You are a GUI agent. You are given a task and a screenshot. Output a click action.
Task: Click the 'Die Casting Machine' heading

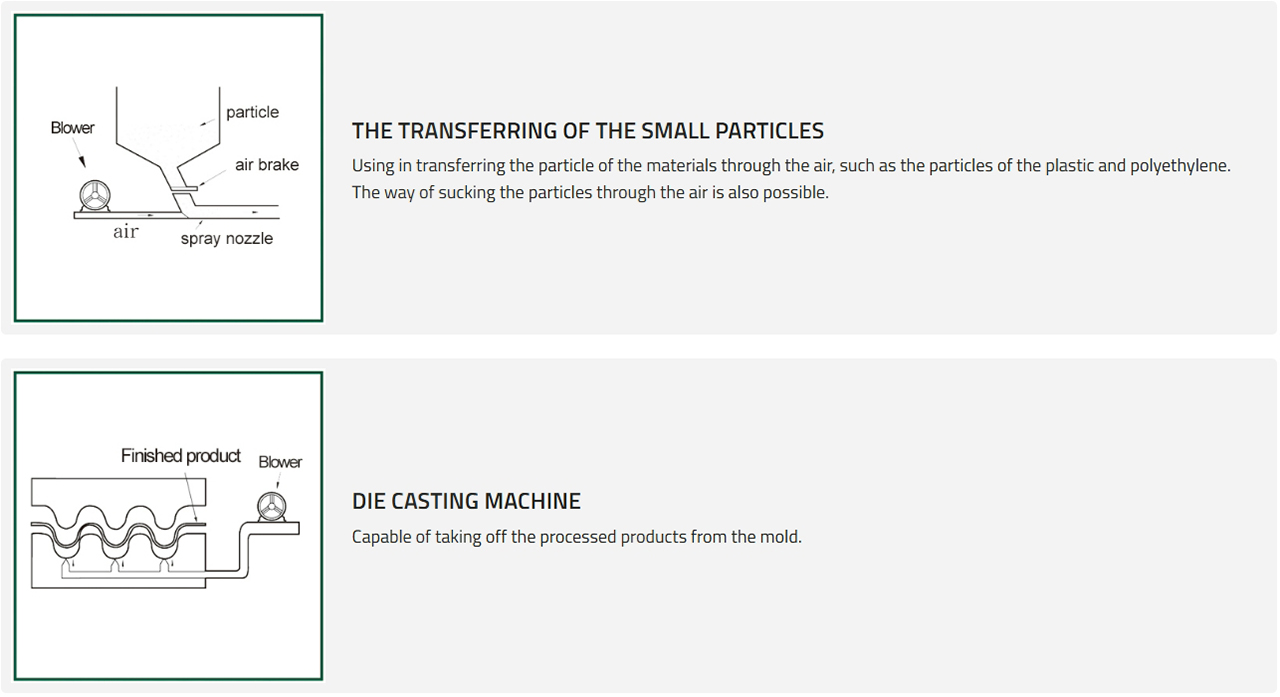click(x=466, y=501)
